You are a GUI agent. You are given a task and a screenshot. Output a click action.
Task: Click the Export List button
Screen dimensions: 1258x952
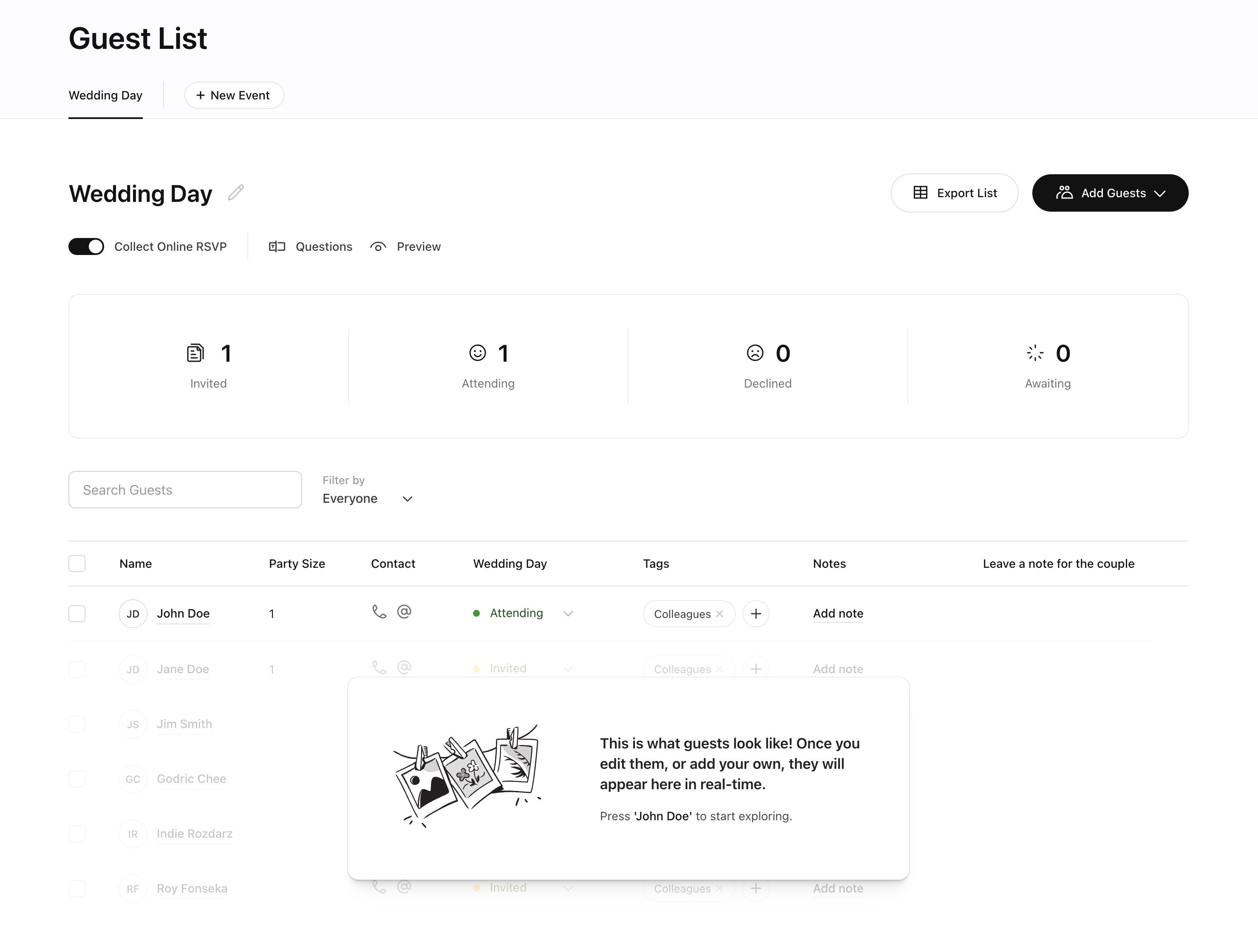coord(954,193)
